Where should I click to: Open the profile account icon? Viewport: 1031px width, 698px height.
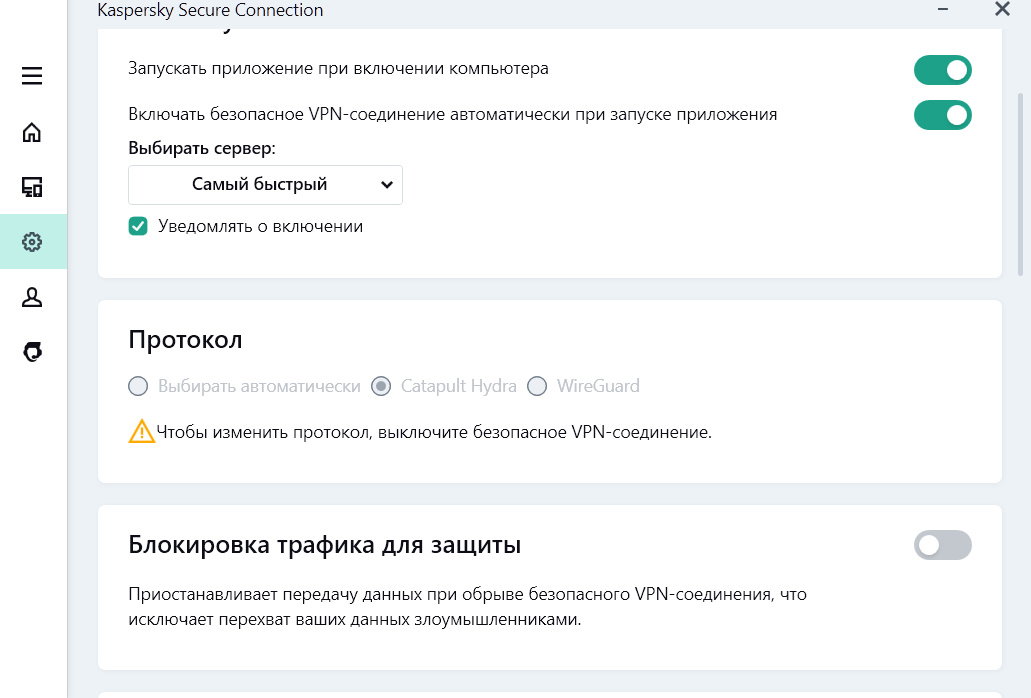[32, 297]
